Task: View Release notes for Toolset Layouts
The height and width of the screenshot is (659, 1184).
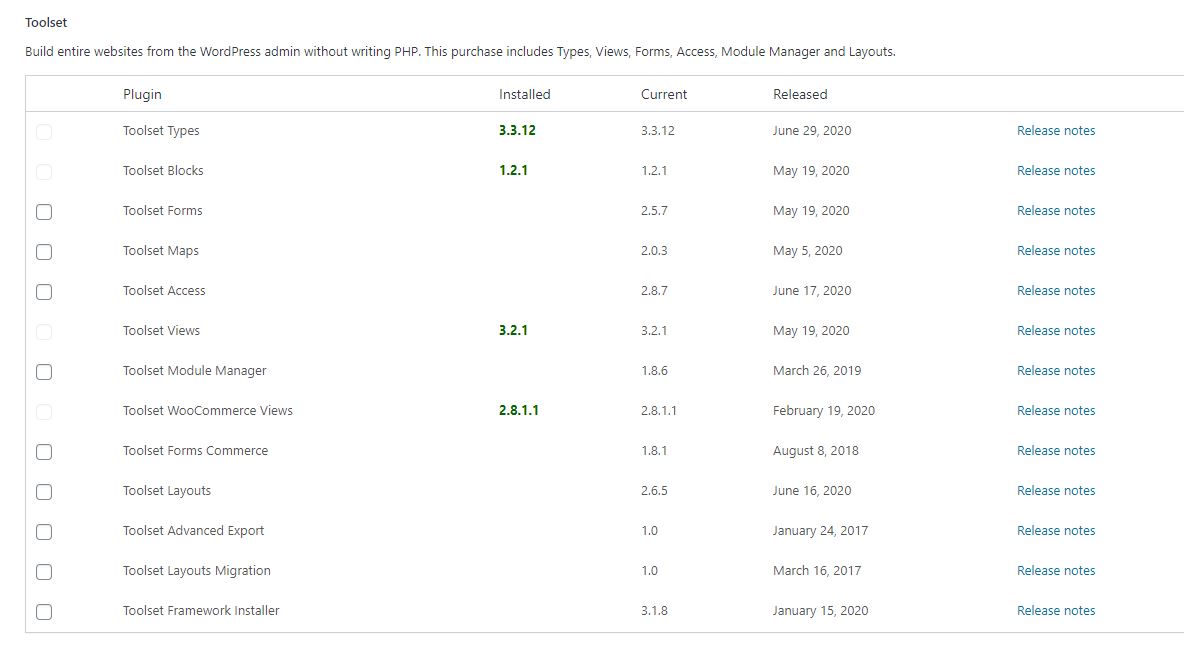Action: pyautogui.click(x=1055, y=491)
